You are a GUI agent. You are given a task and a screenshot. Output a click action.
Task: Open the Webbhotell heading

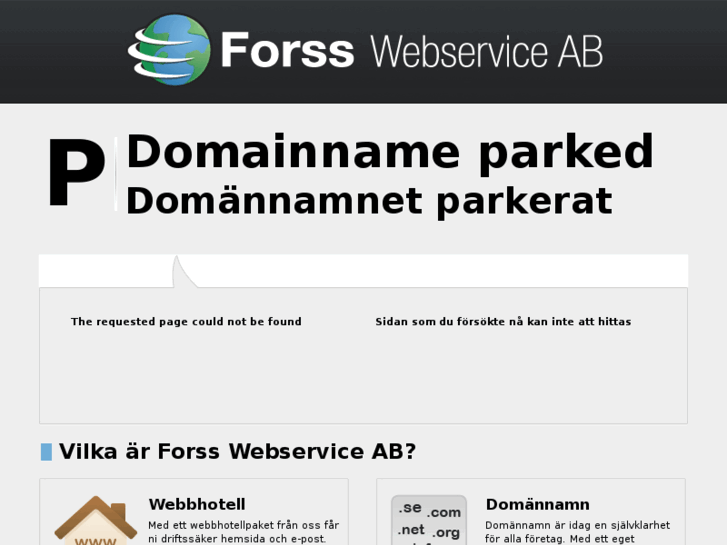pyautogui.click(x=197, y=504)
